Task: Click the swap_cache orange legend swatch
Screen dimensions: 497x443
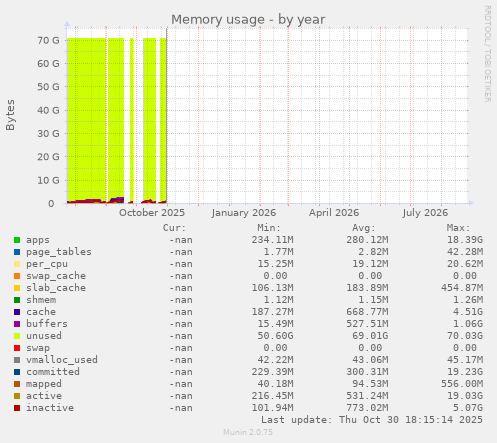Action: [17, 276]
